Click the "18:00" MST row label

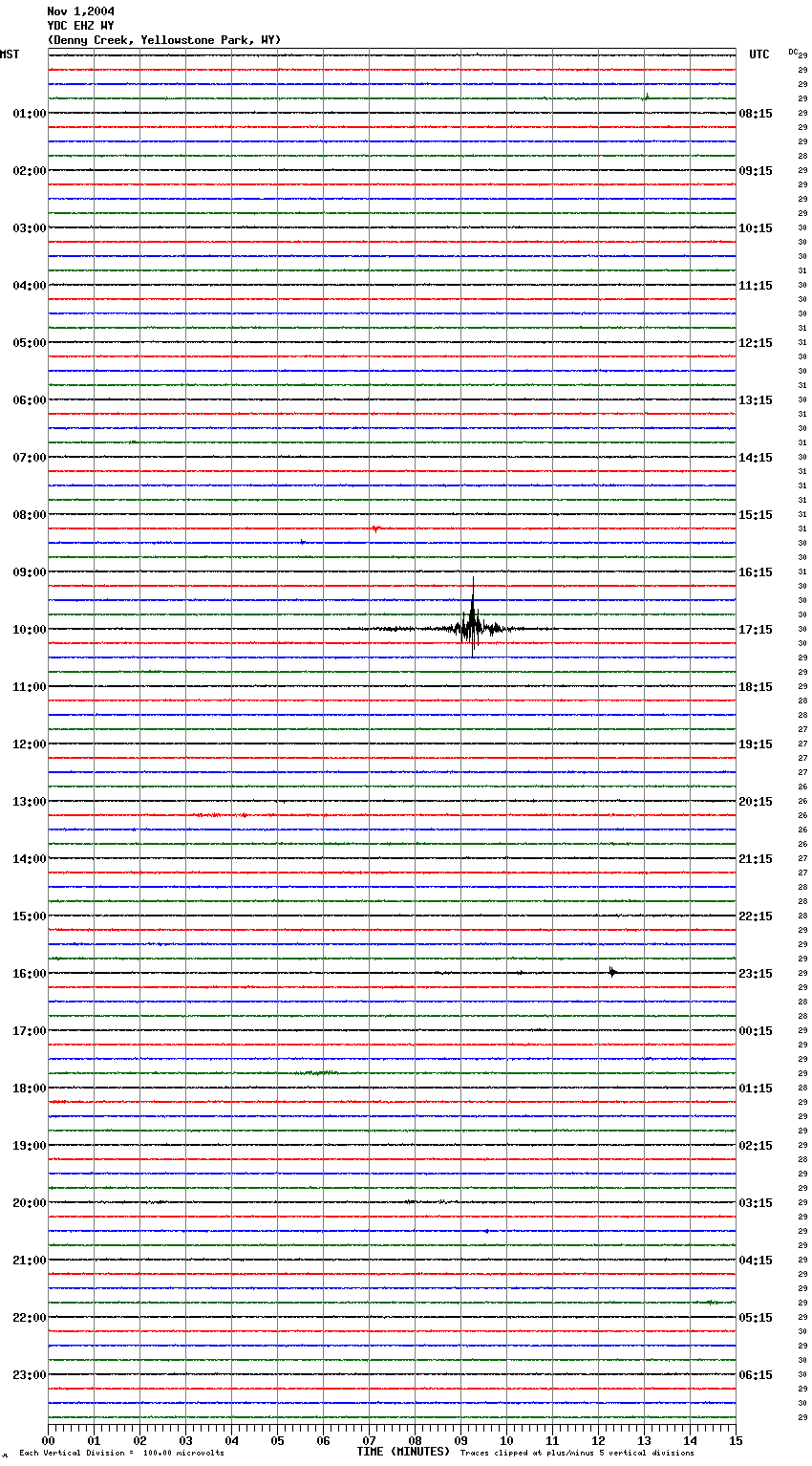coord(30,1089)
